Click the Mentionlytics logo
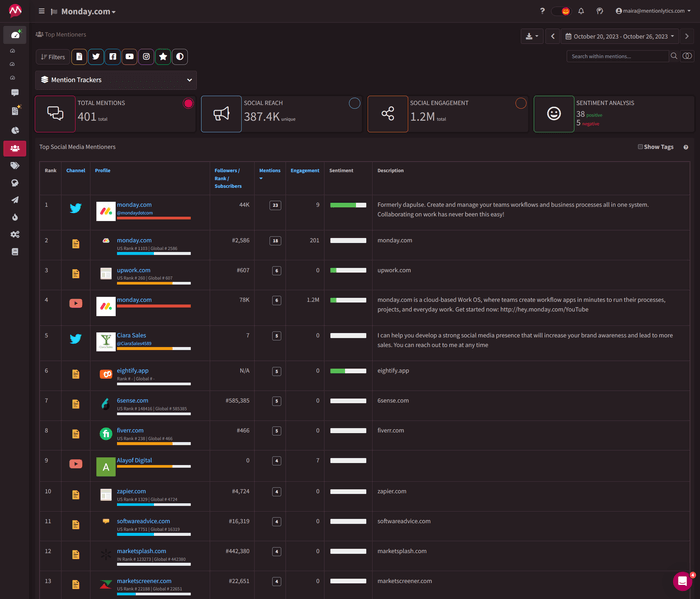This screenshot has height=599, width=700. click(15, 10)
